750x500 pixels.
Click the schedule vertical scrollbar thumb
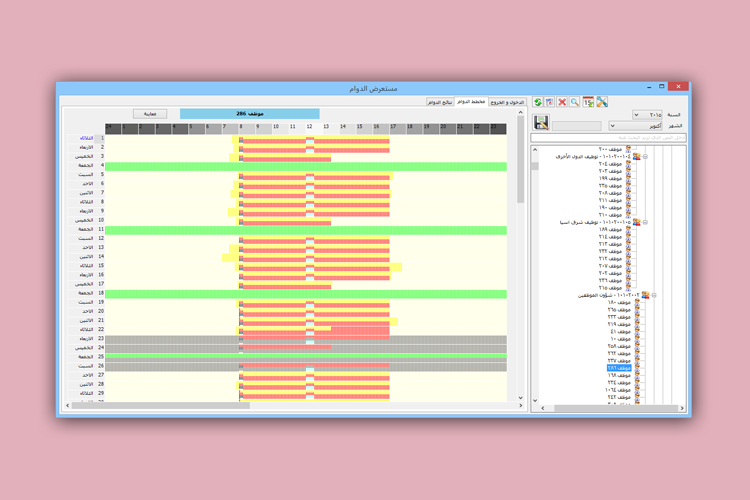(520, 160)
